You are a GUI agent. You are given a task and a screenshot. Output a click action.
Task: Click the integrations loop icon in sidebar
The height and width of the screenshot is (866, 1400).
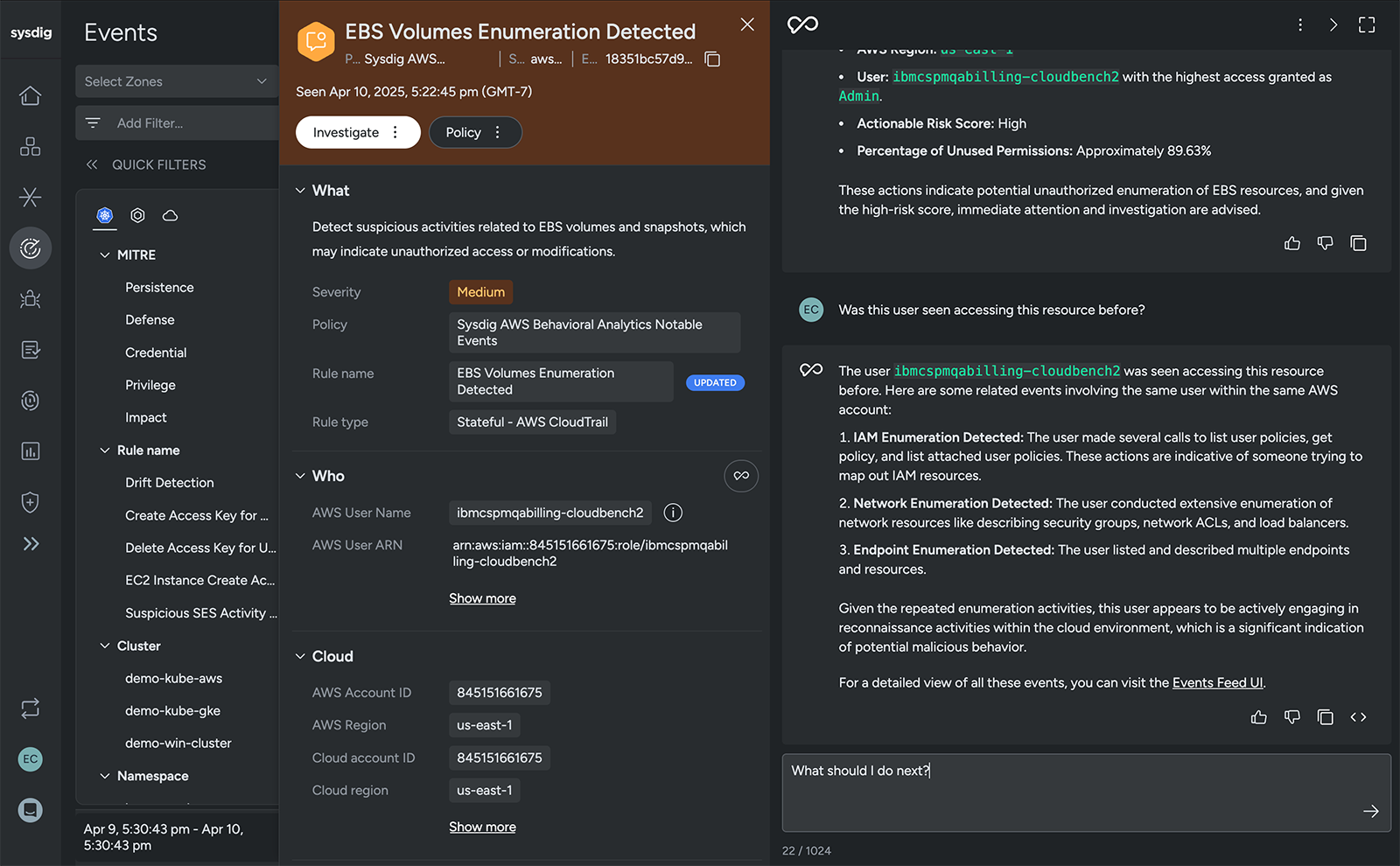pyautogui.click(x=31, y=708)
